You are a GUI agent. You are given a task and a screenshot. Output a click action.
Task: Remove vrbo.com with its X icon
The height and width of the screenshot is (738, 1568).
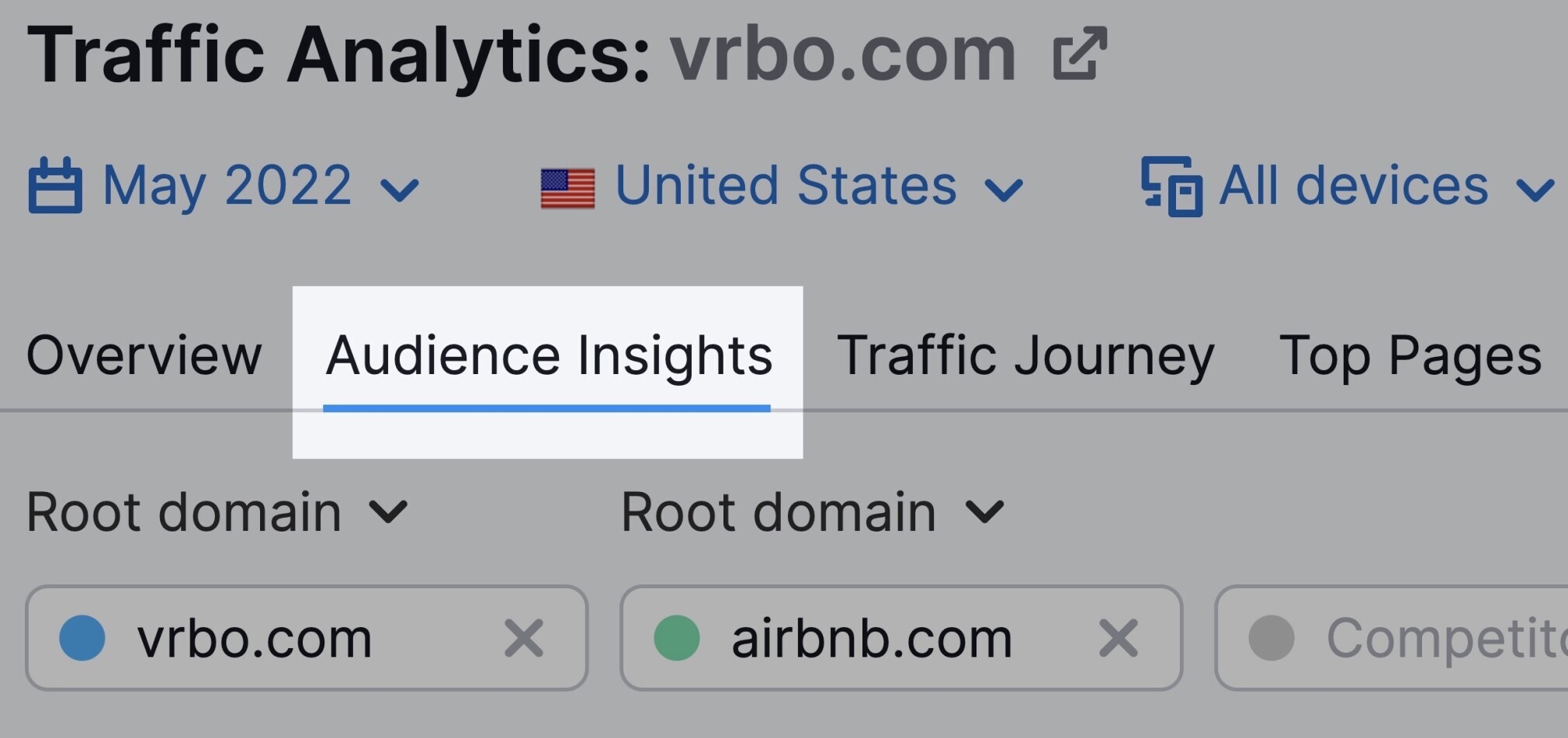(523, 638)
